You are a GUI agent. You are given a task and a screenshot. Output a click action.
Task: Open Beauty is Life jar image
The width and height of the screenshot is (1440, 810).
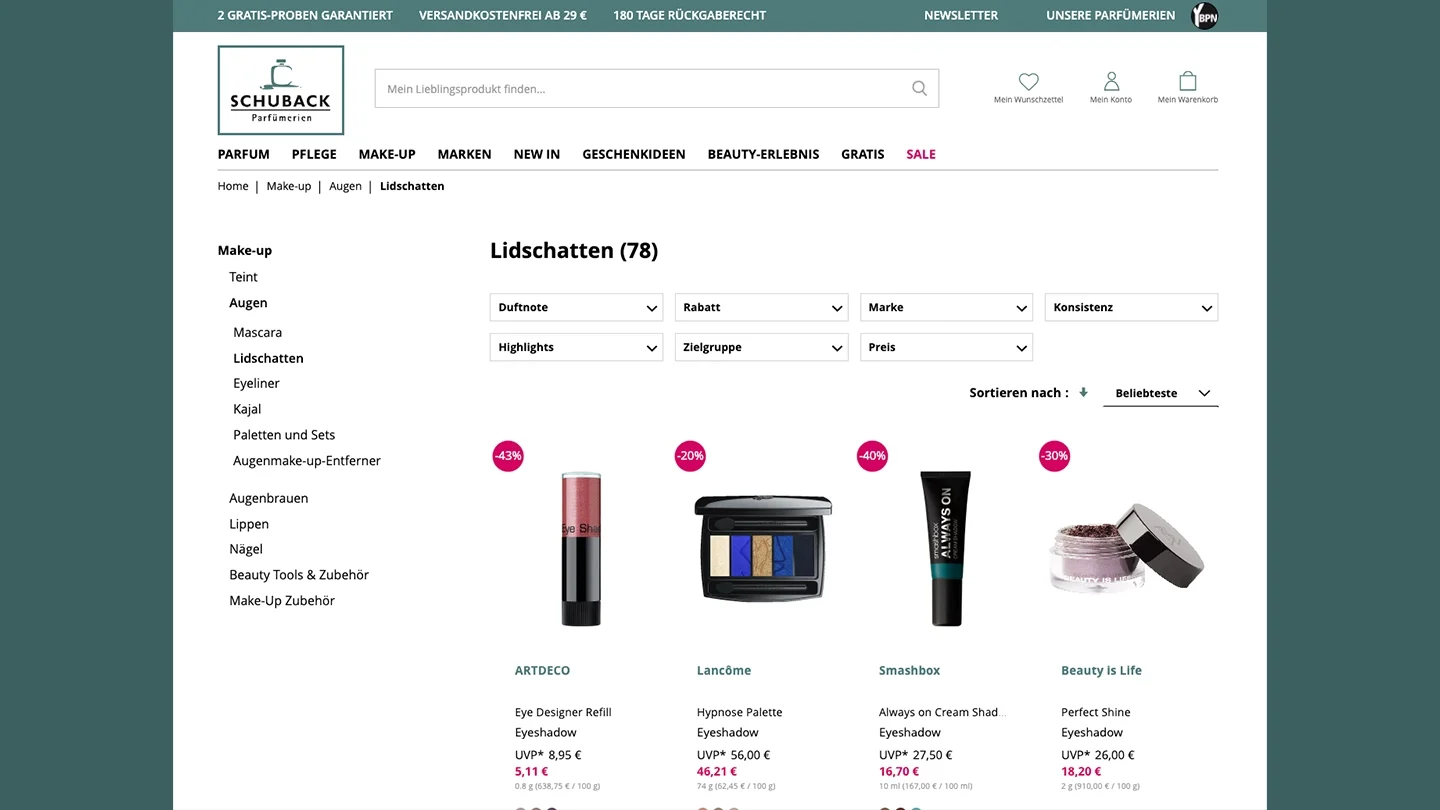tap(1127, 548)
